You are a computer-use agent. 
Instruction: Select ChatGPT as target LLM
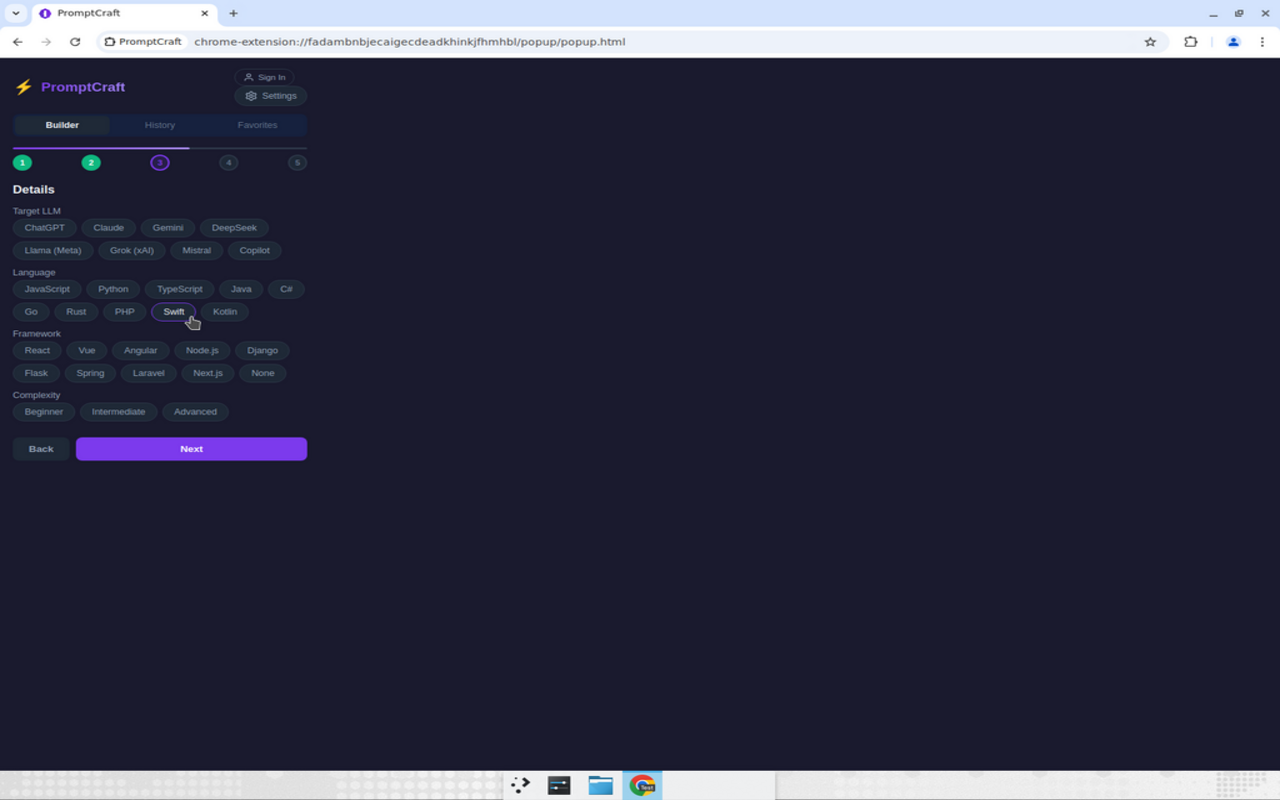click(45, 228)
